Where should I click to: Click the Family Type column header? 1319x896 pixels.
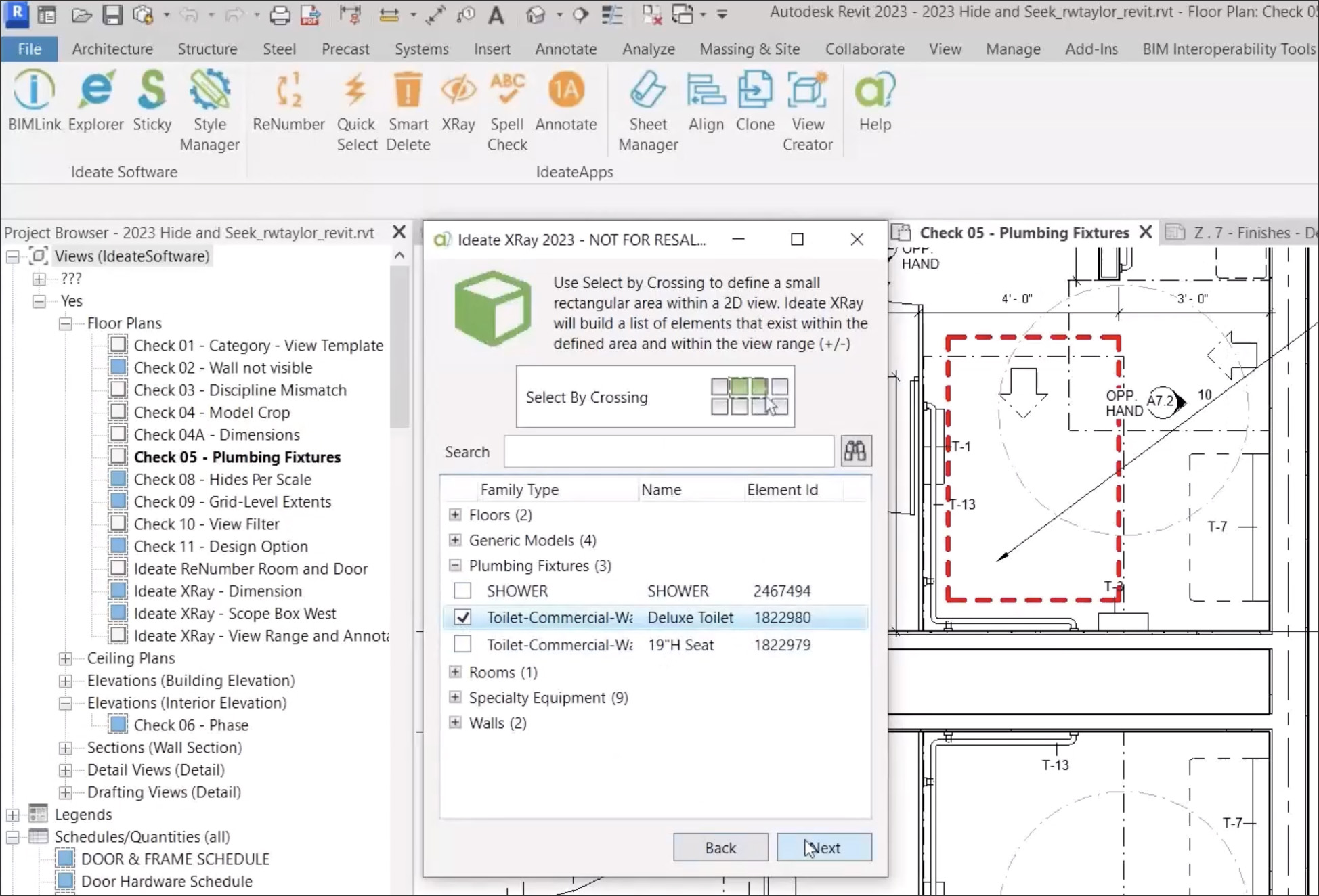click(x=519, y=489)
